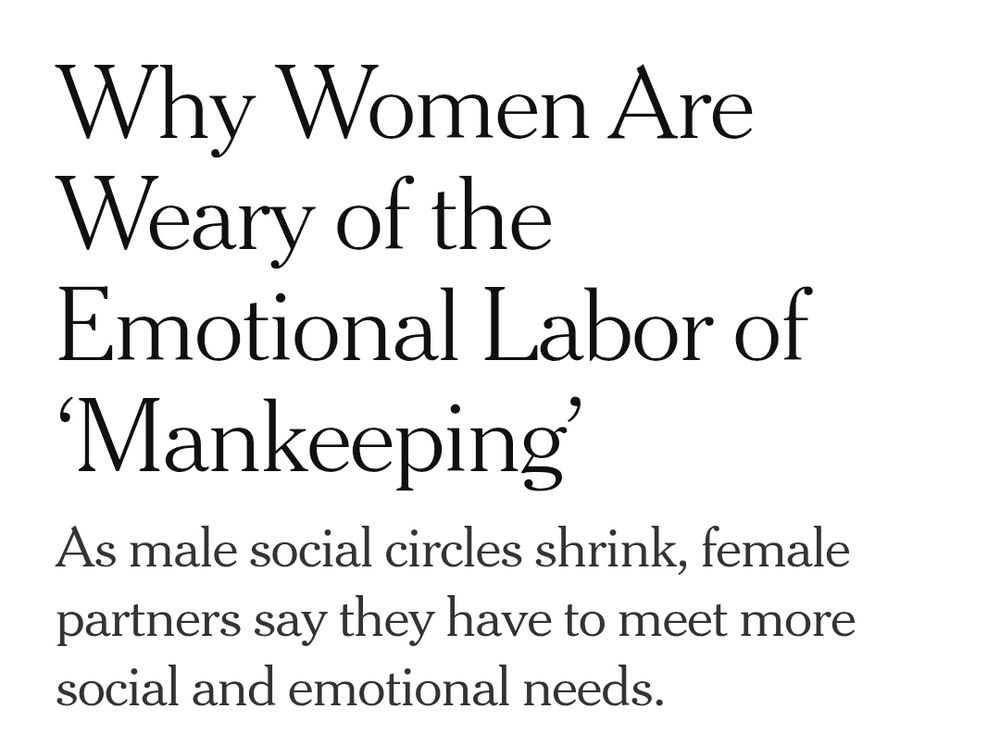Click the word 'female' in the subheading
1000x746 pixels.
(776, 547)
